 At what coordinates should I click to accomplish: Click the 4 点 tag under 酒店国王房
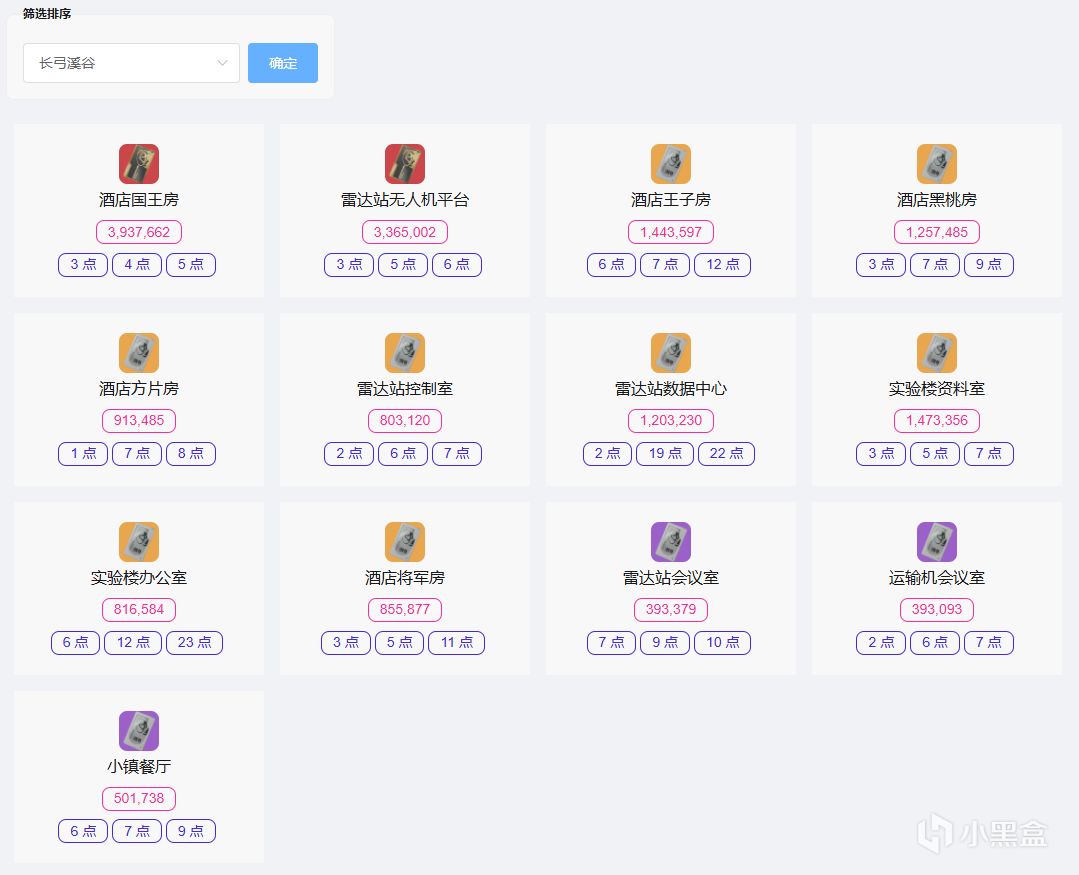(137, 265)
